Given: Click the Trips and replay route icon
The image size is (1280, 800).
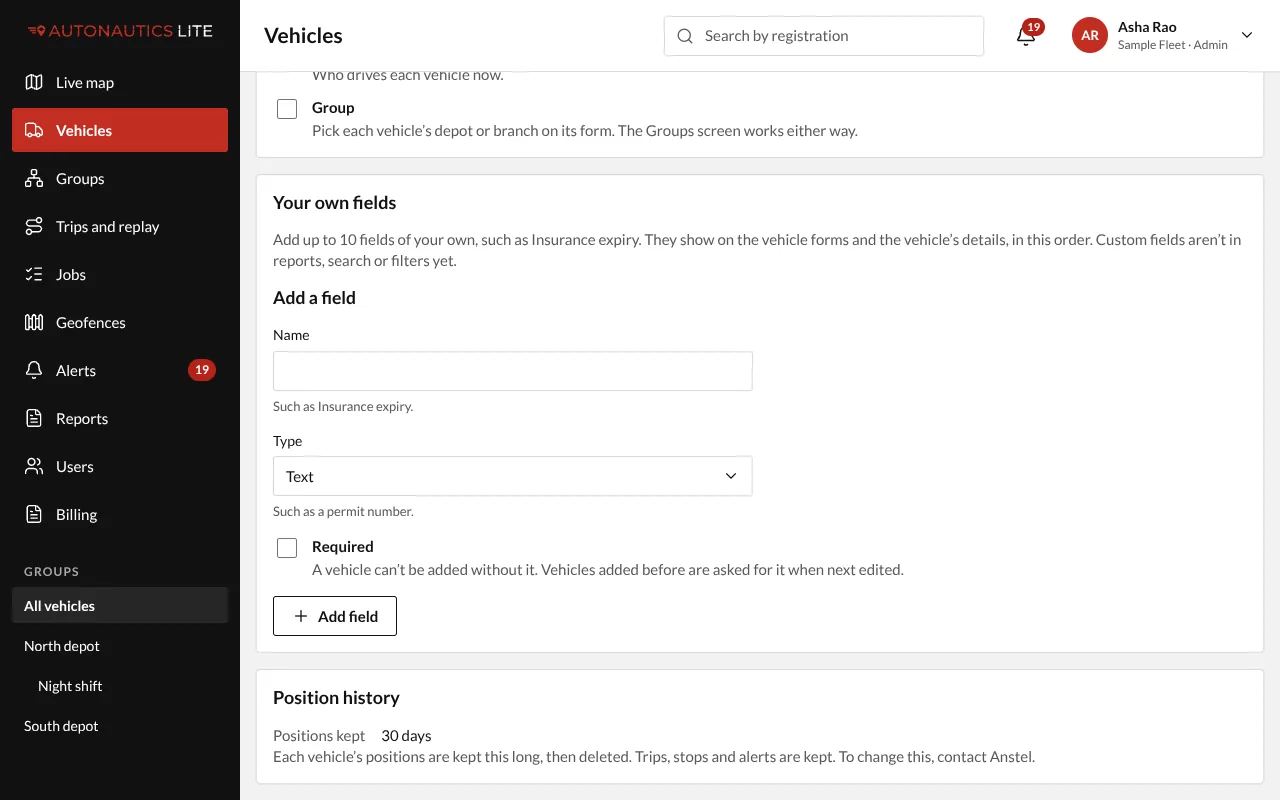Looking at the screenshot, I should point(34,226).
